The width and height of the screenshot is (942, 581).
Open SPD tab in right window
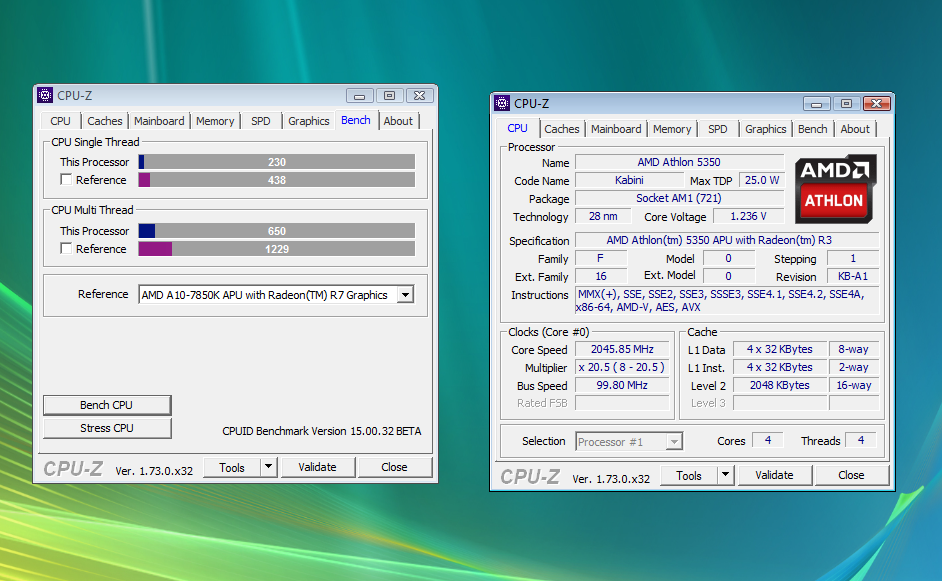(x=718, y=129)
